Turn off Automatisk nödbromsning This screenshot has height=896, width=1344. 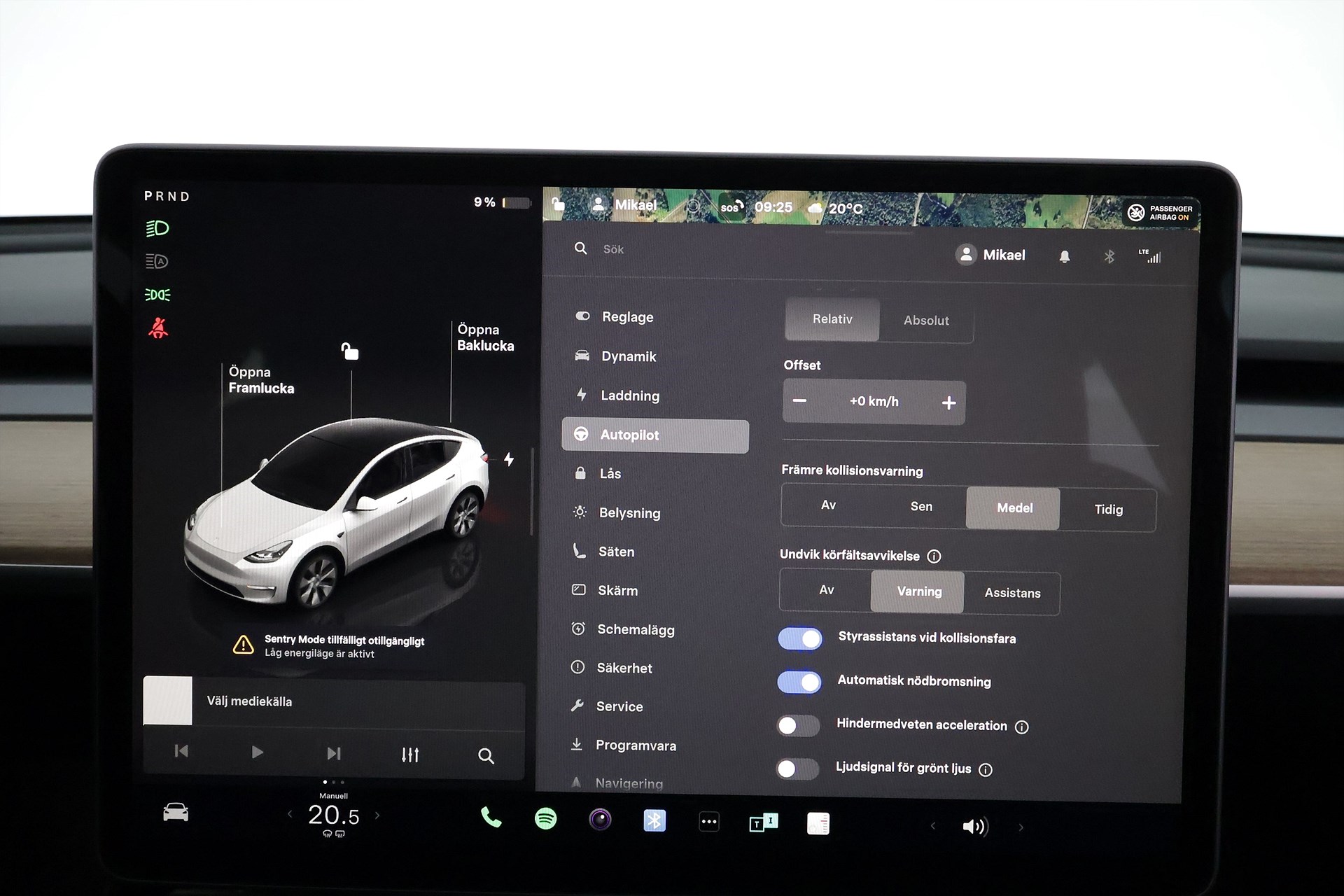(x=799, y=682)
